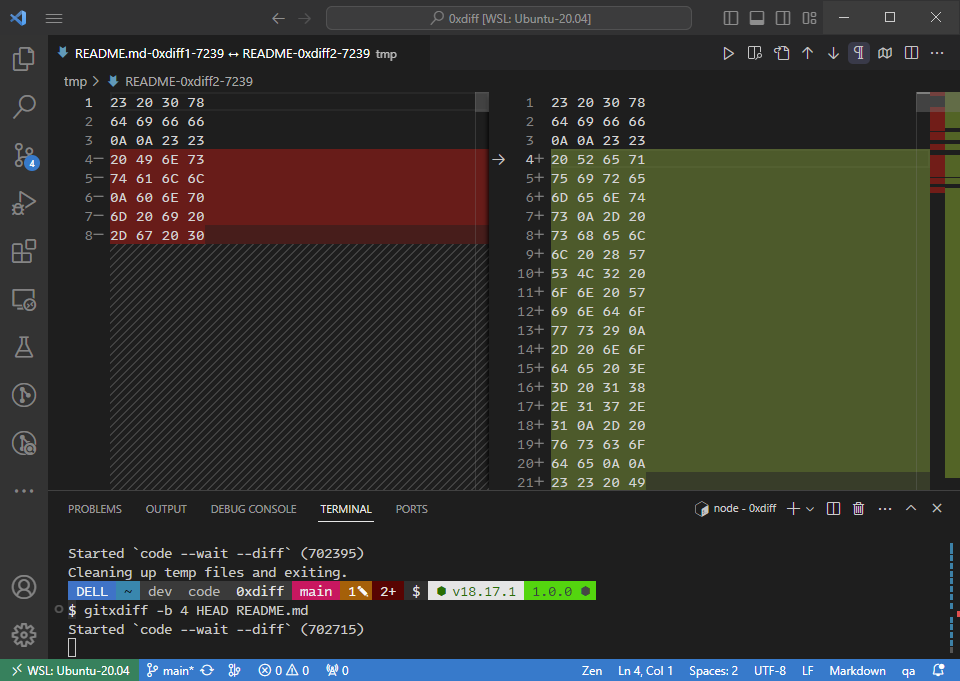960x681 pixels.
Task: Go to the previous change
Action: pyautogui.click(x=808, y=53)
